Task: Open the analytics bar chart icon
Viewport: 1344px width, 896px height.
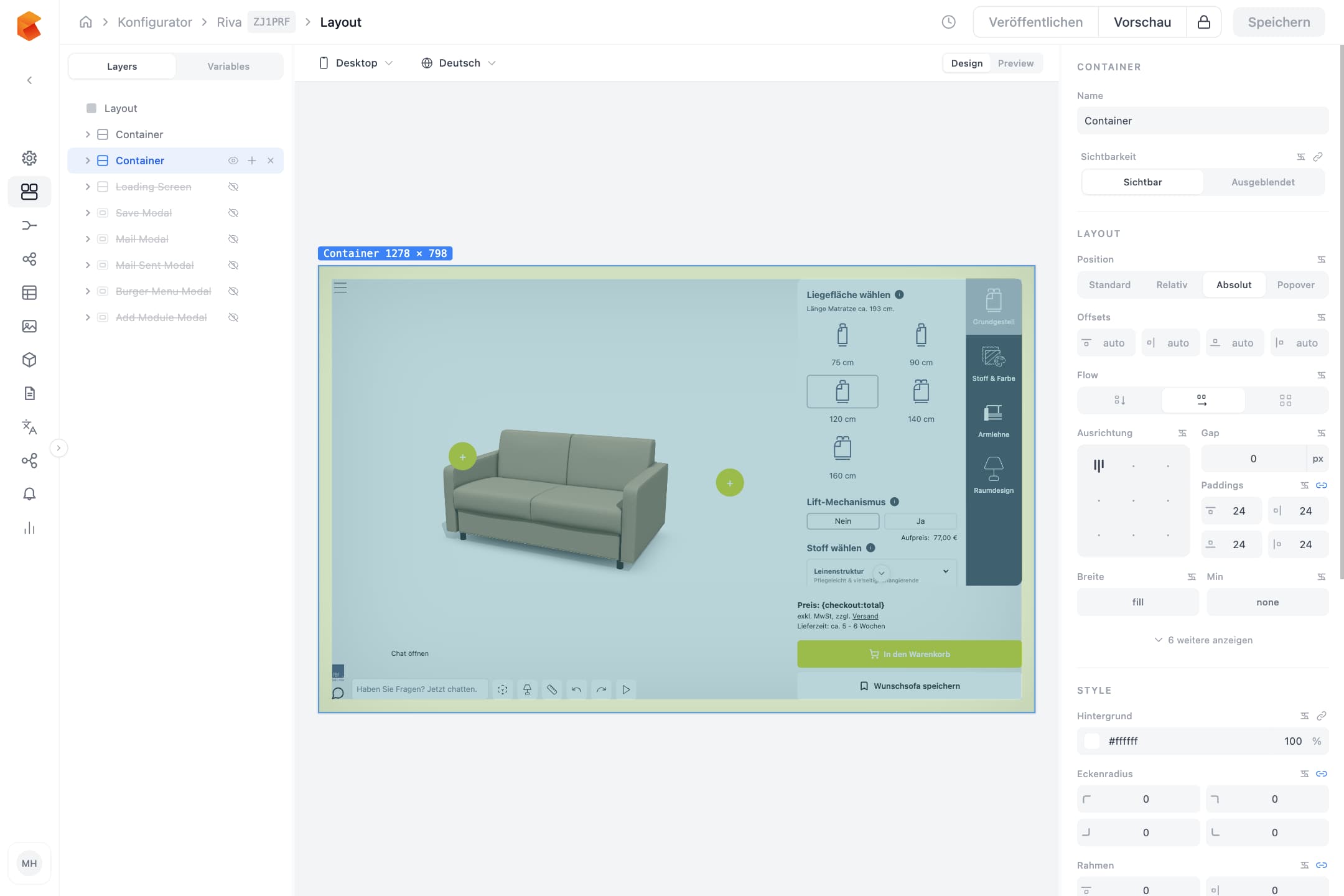Action: pos(29,528)
